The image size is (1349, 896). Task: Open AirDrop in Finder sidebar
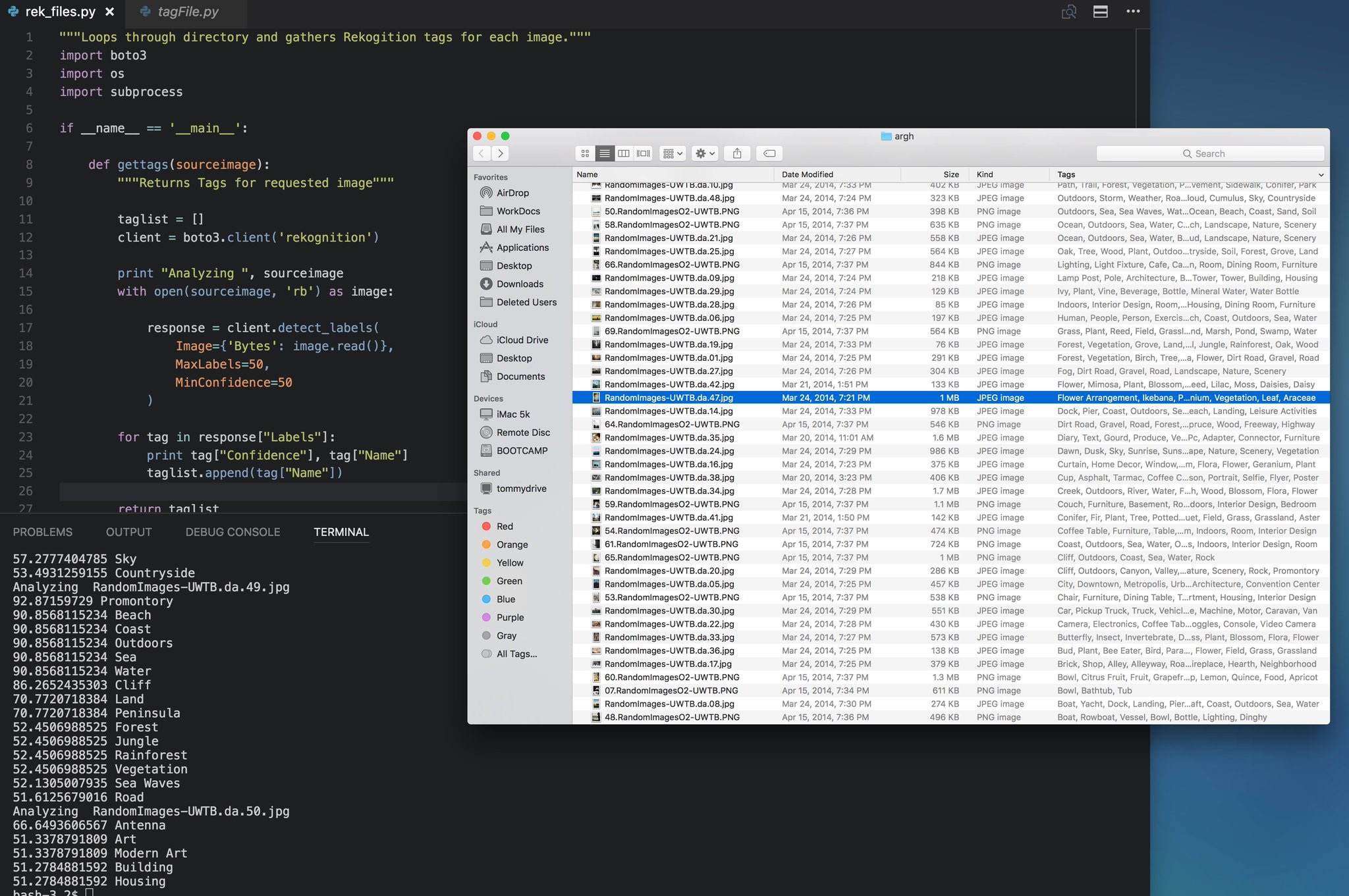tap(512, 193)
